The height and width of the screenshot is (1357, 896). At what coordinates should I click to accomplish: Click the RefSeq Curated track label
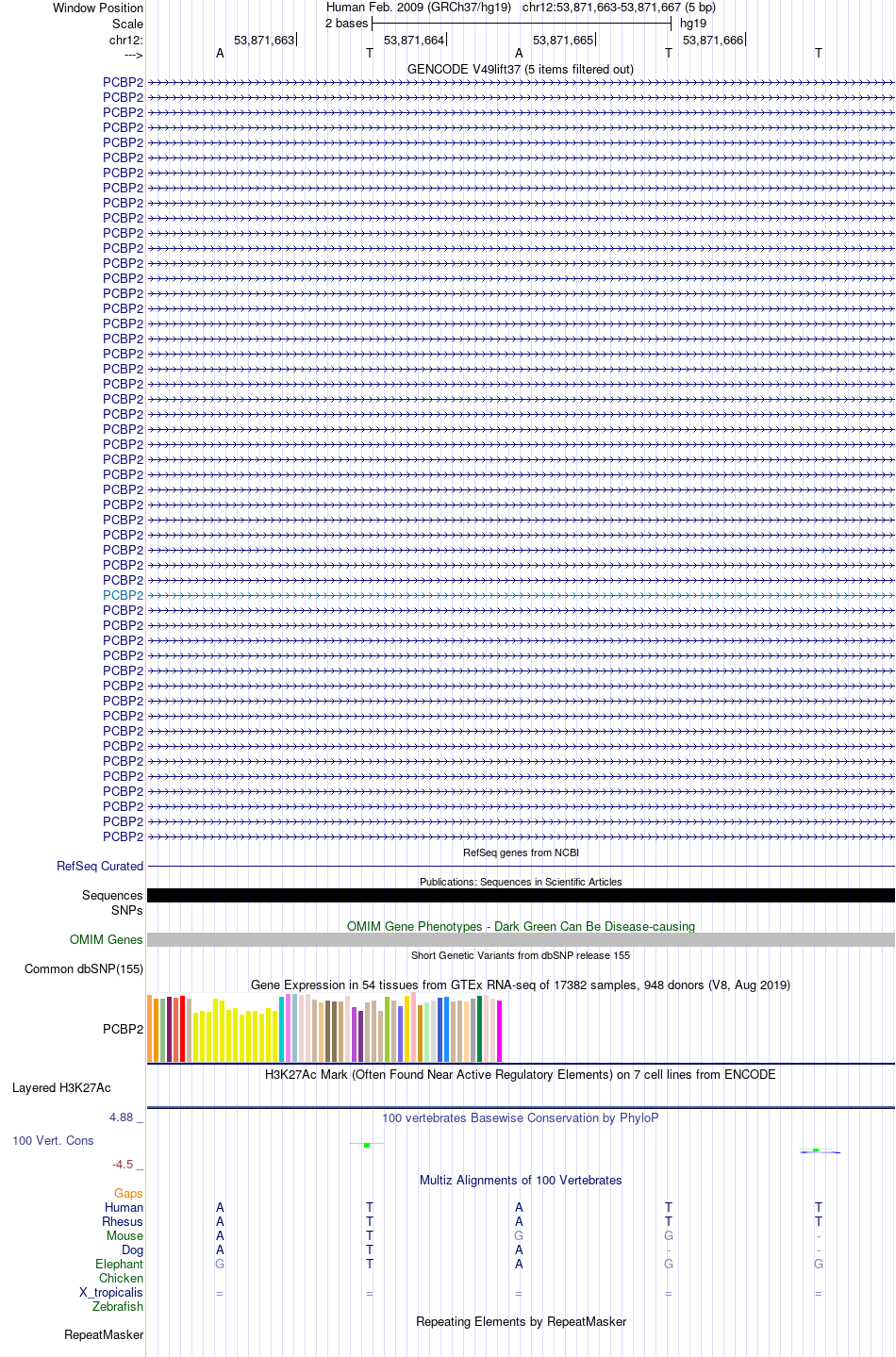[x=100, y=866]
